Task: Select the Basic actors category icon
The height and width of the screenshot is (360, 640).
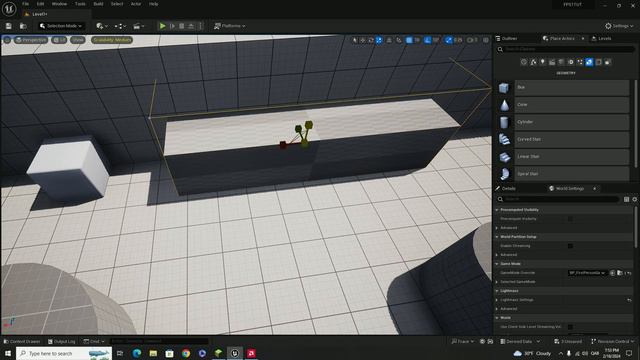Action: click(x=533, y=62)
